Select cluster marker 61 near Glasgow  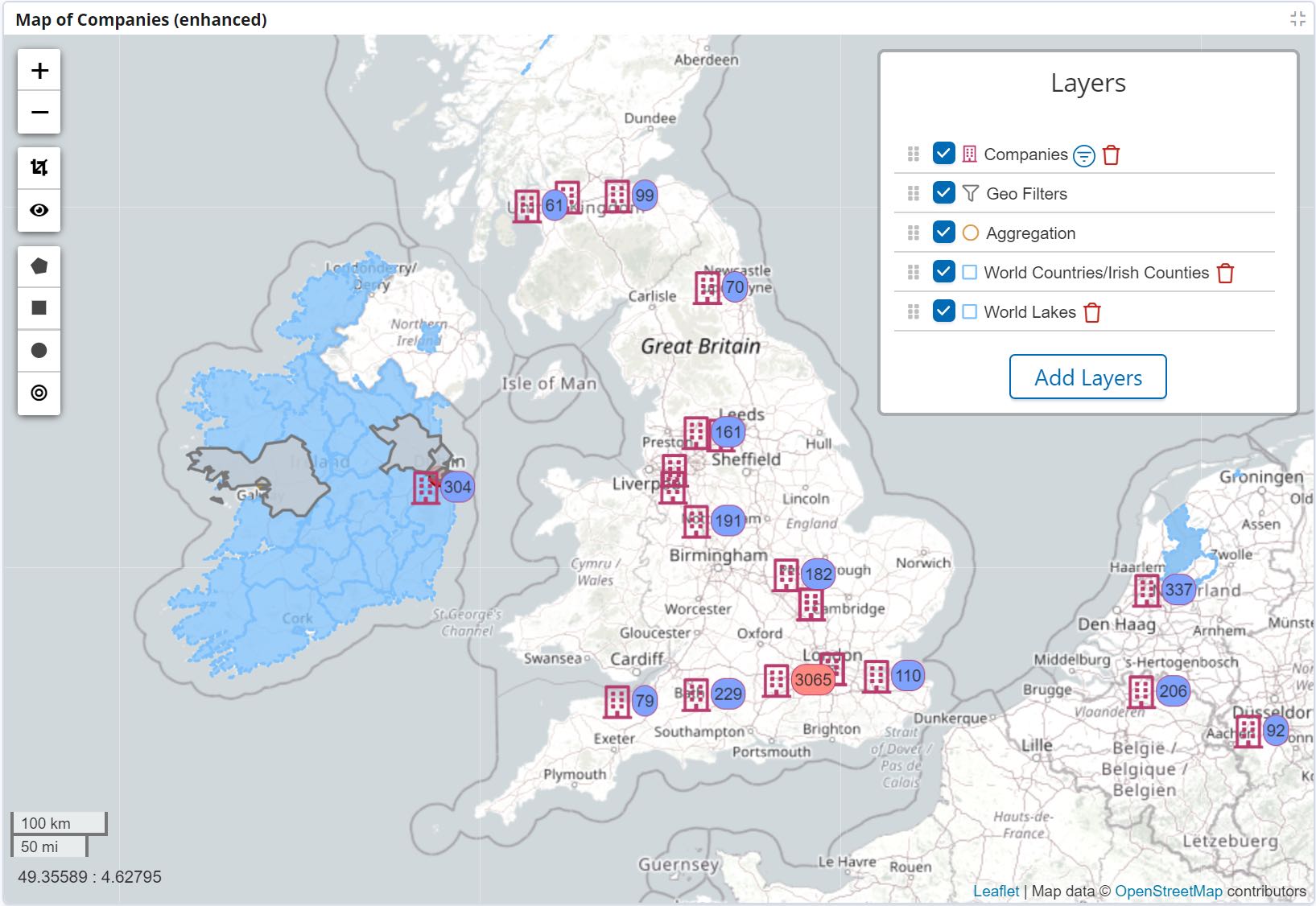pyautogui.click(x=554, y=205)
